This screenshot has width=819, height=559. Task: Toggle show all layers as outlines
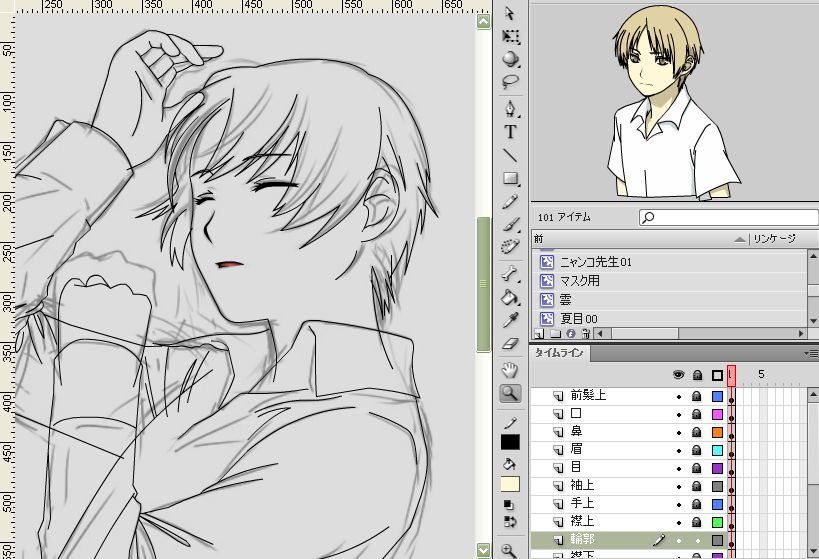(x=717, y=375)
